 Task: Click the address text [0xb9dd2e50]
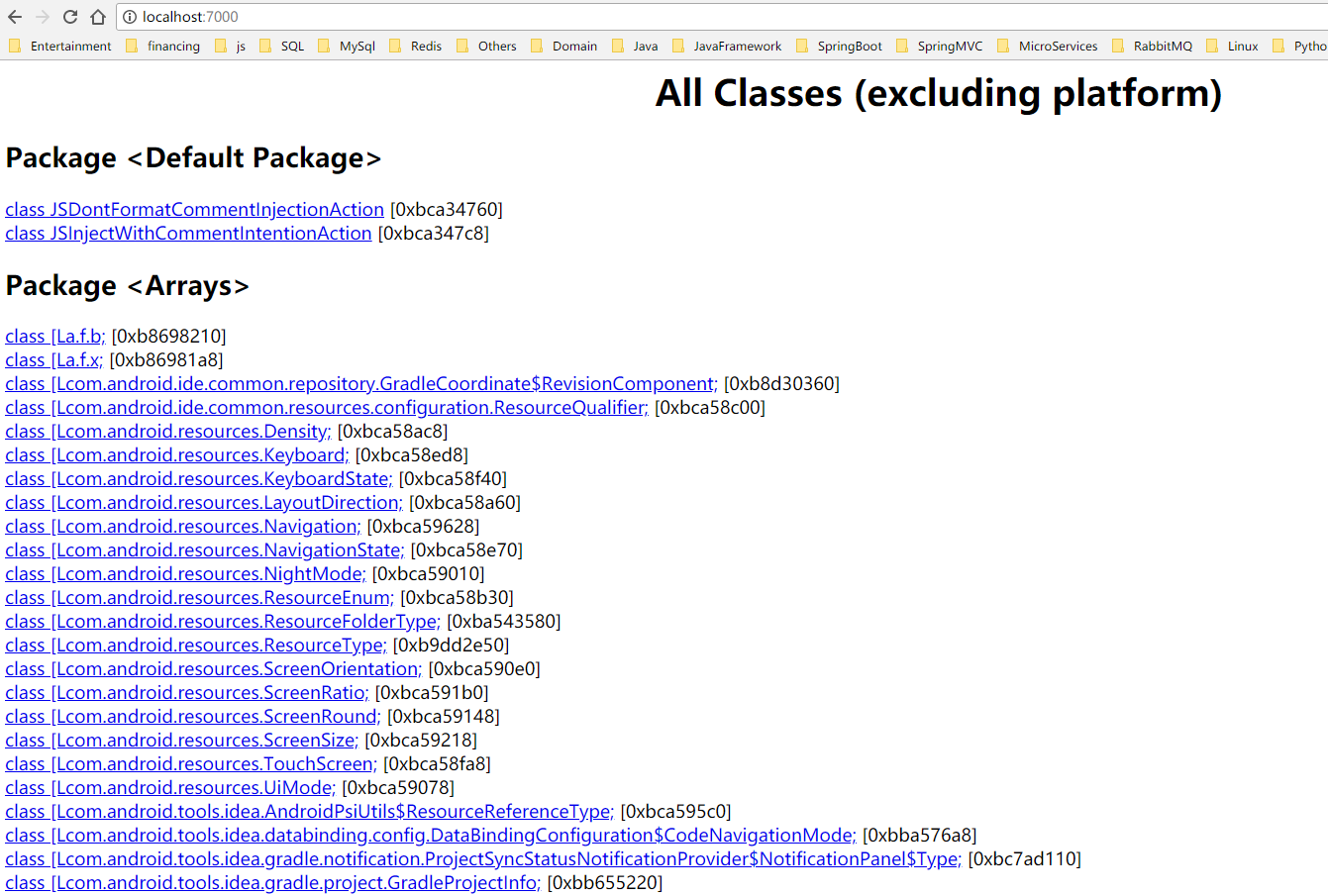pyautogui.click(x=452, y=646)
